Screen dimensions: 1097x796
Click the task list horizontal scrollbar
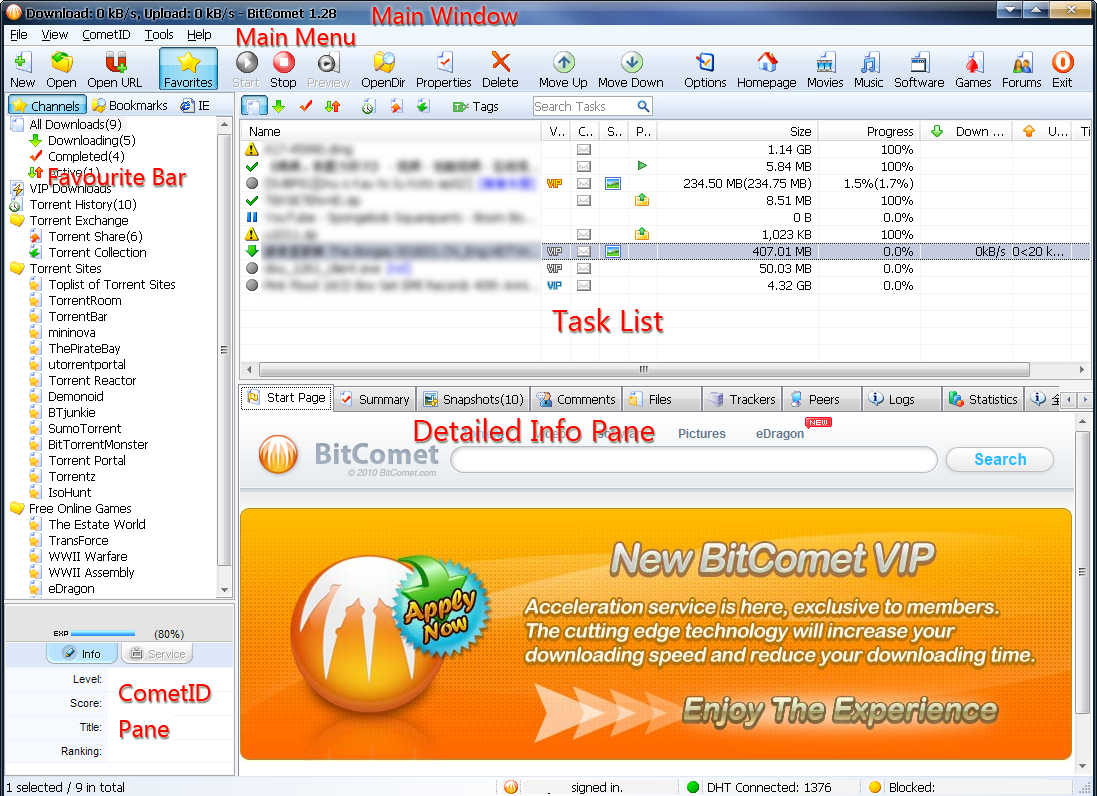click(644, 369)
